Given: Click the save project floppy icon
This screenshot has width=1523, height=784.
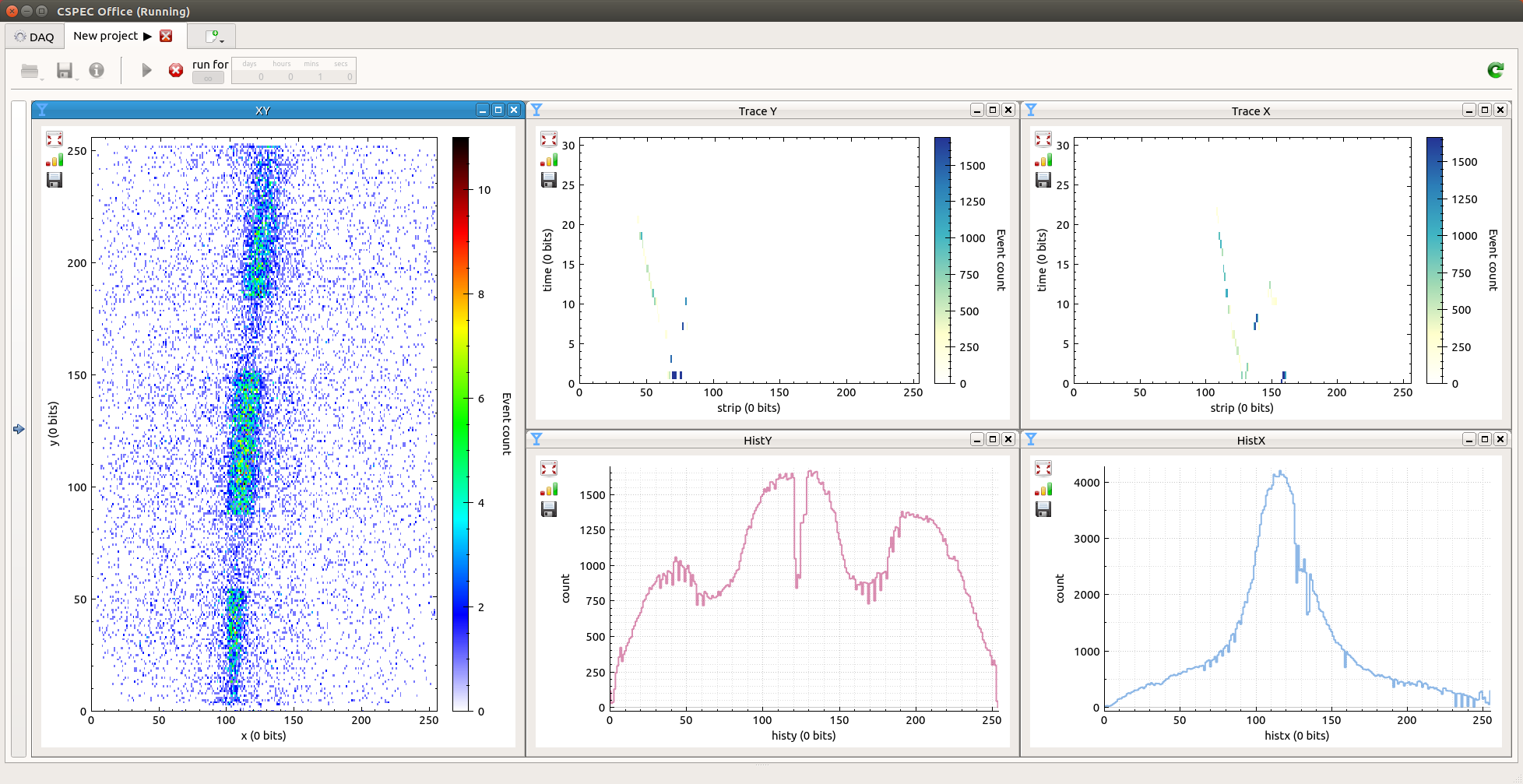Looking at the screenshot, I should point(65,71).
